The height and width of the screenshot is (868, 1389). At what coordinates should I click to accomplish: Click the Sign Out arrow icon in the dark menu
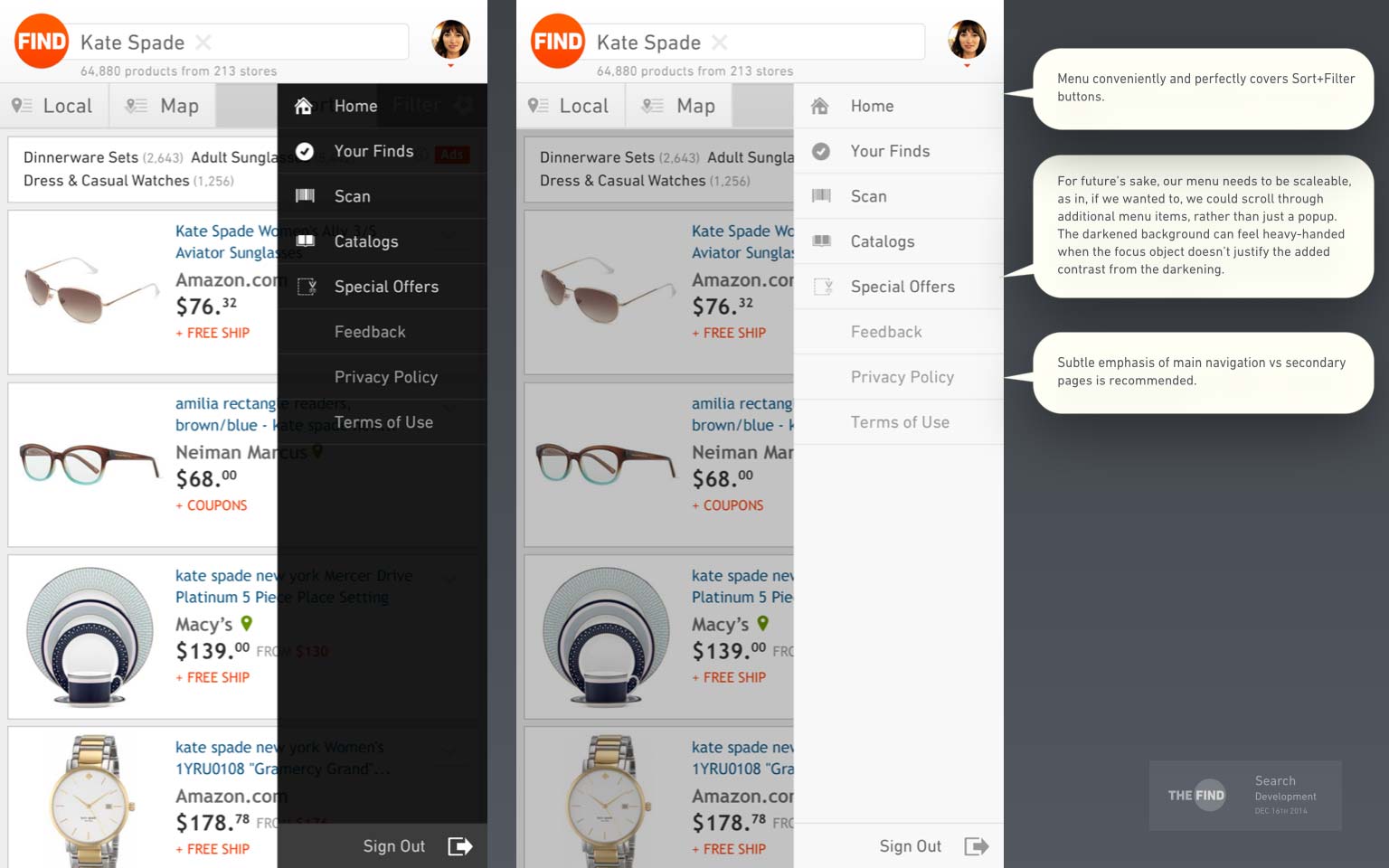click(460, 846)
